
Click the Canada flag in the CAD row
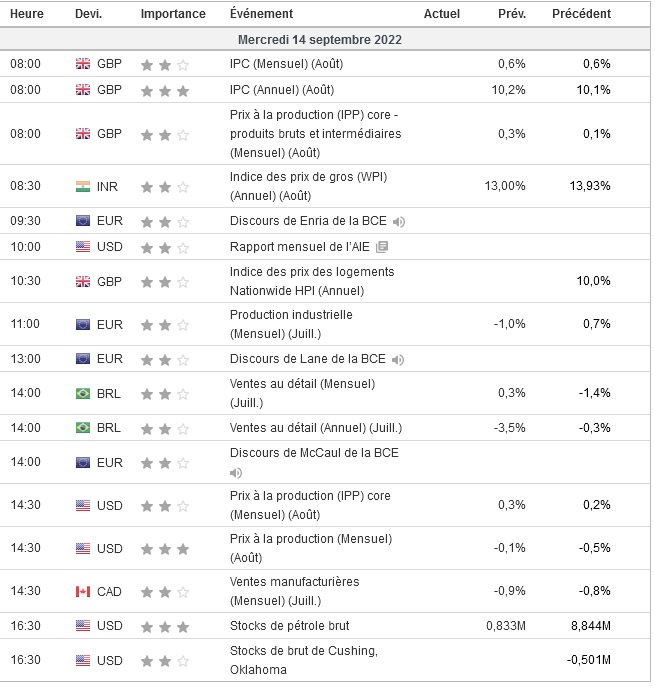pos(83,591)
